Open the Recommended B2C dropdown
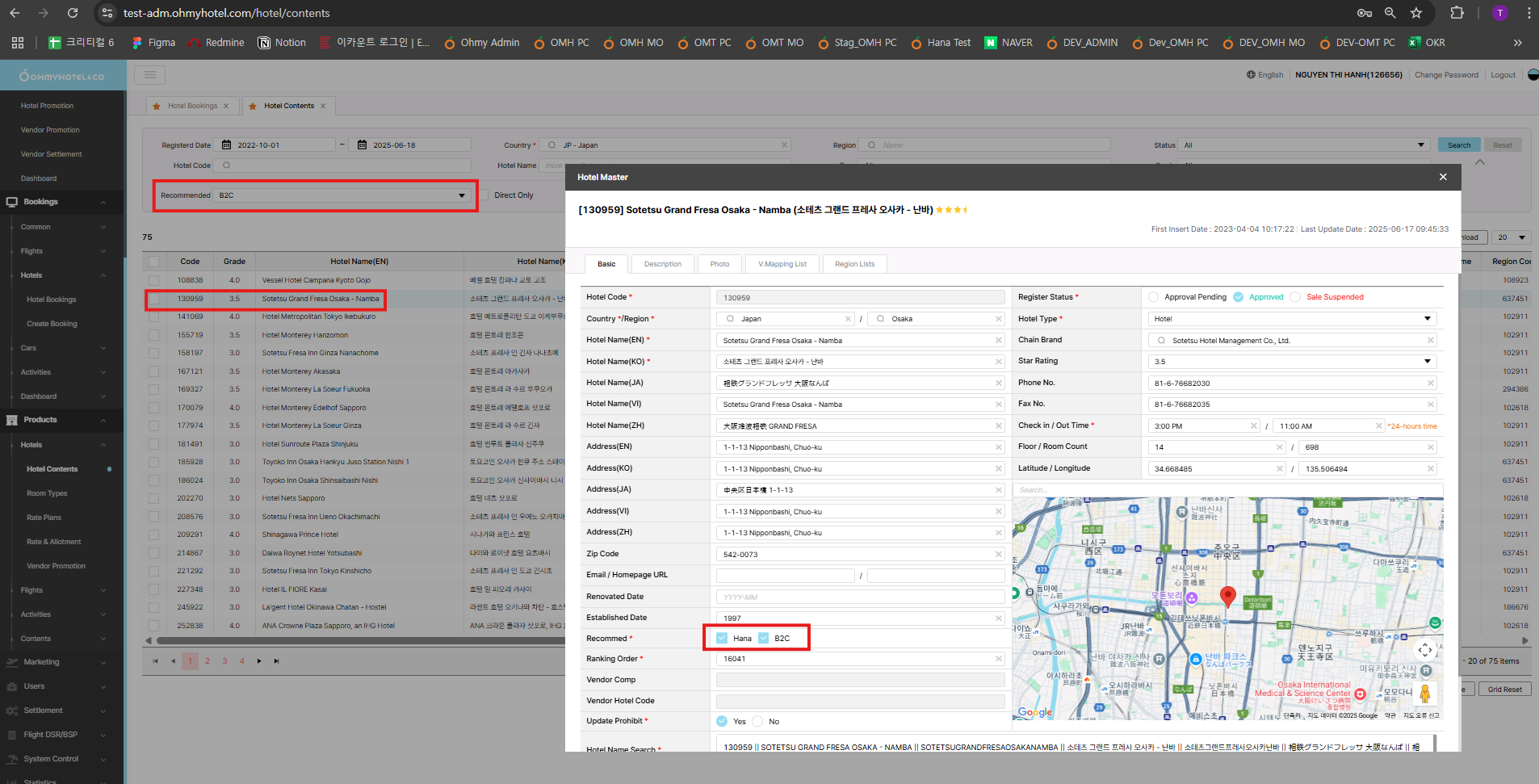 (x=343, y=195)
